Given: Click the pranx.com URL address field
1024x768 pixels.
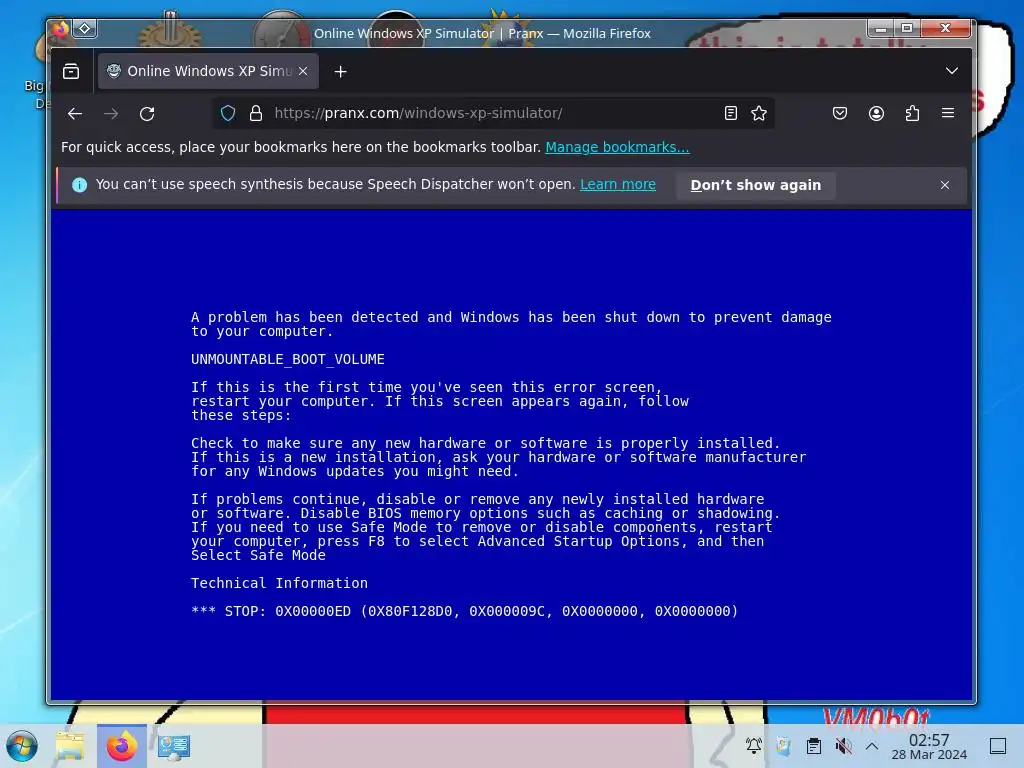Looking at the screenshot, I should (x=493, y=113).
